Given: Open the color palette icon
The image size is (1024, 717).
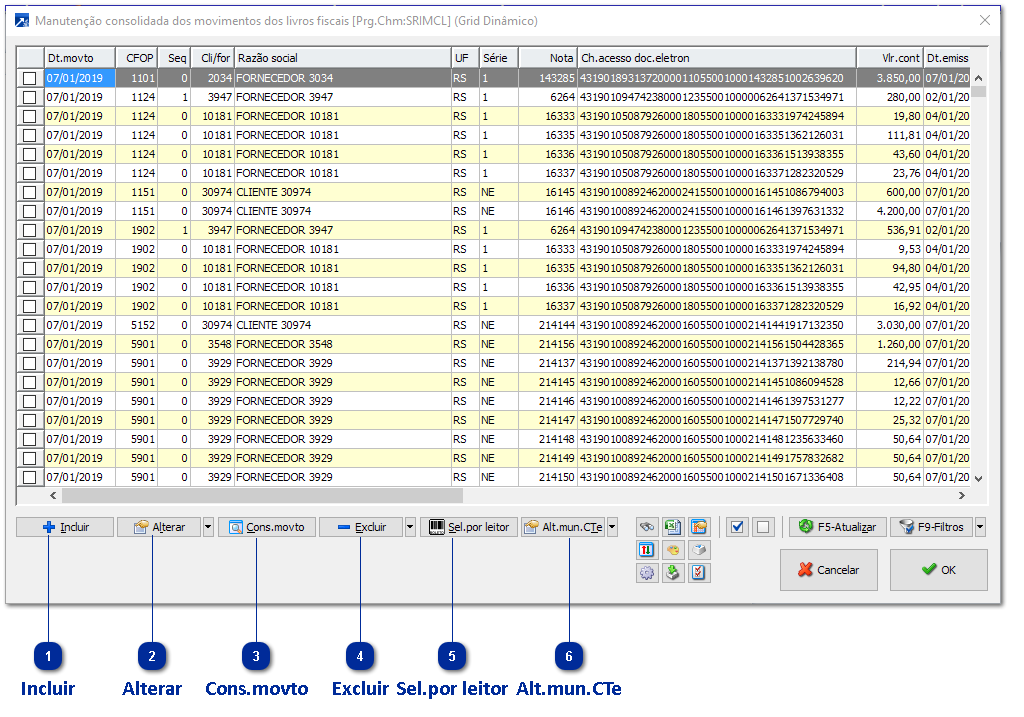Looking at the screenshot, I should pos(673,550).
